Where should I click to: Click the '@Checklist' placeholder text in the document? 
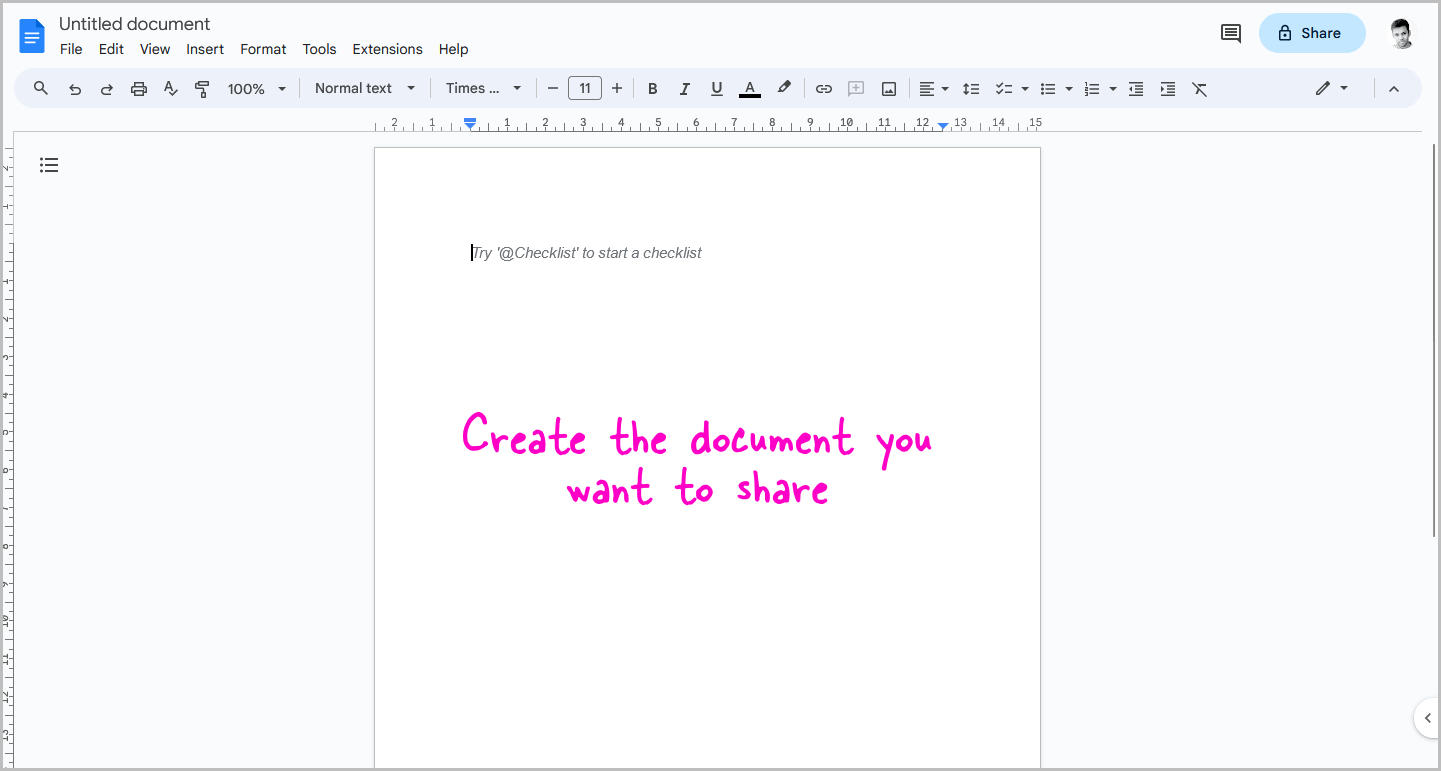pyautogui.click(x=587, y=253)
